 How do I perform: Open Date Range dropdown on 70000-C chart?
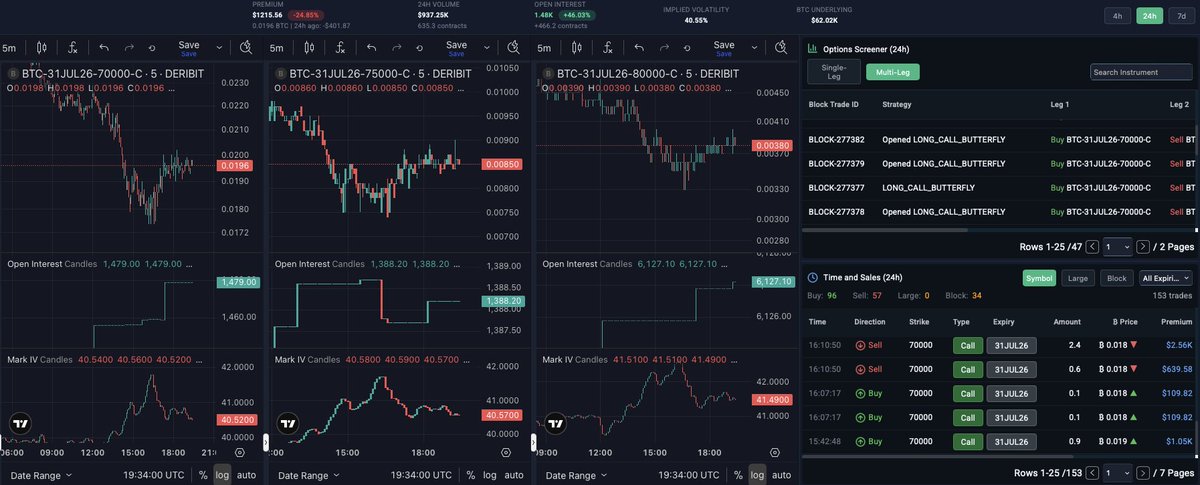pos(42,475)
